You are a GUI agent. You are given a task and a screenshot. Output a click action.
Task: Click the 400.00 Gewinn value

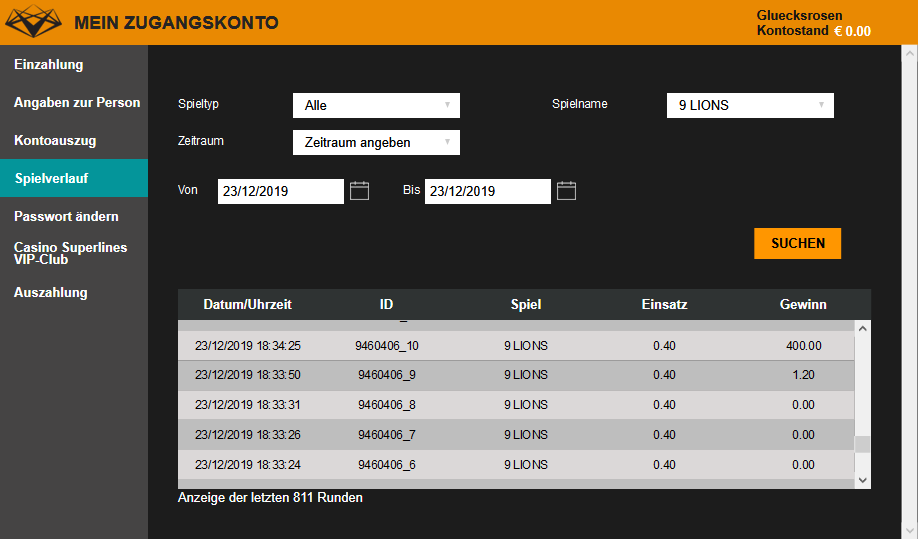click(803, 346)
